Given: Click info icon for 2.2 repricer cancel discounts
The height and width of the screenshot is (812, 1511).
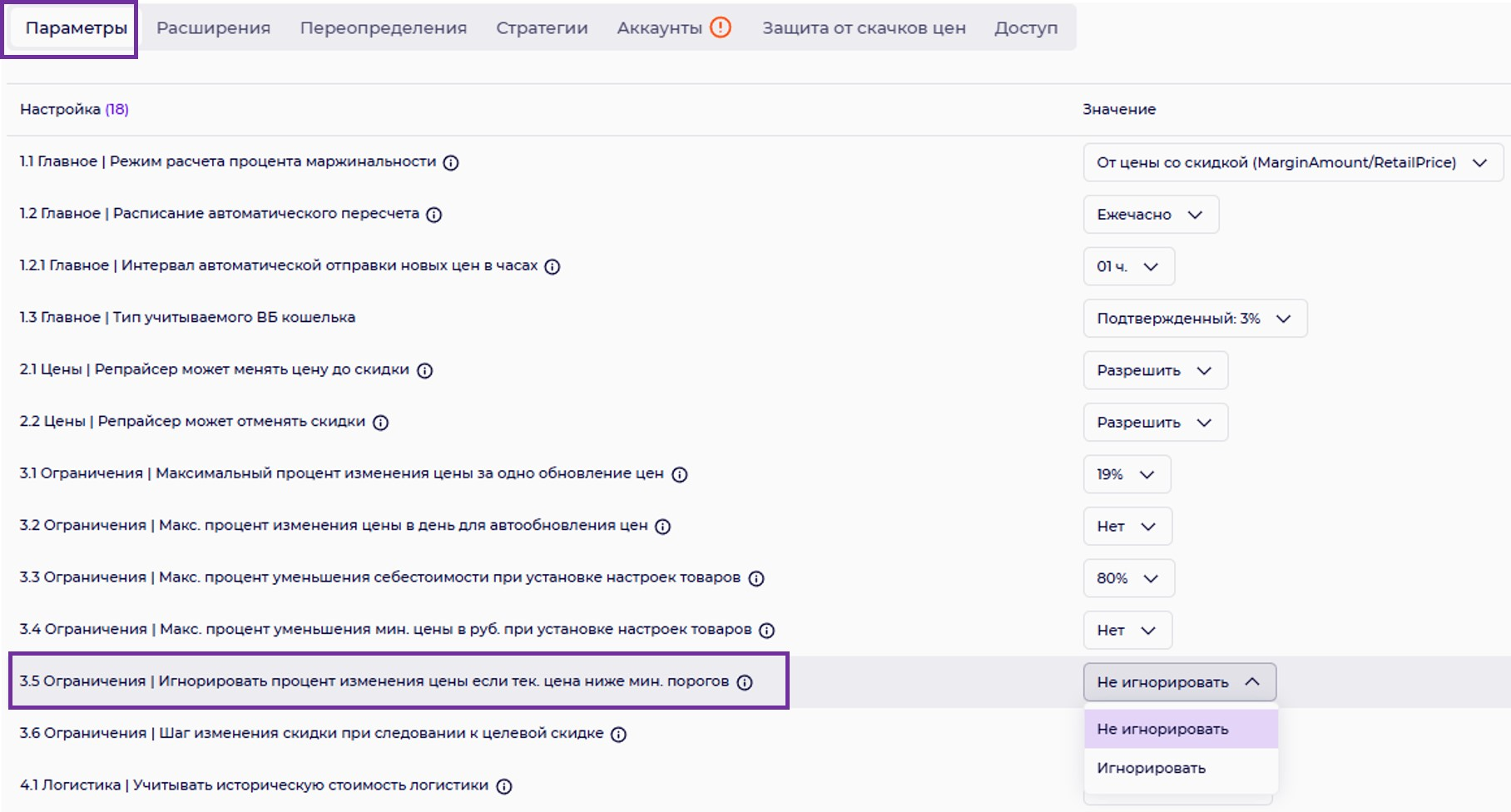Looking at the screenshot, I should pyautogui.click(x=380, y=423).
